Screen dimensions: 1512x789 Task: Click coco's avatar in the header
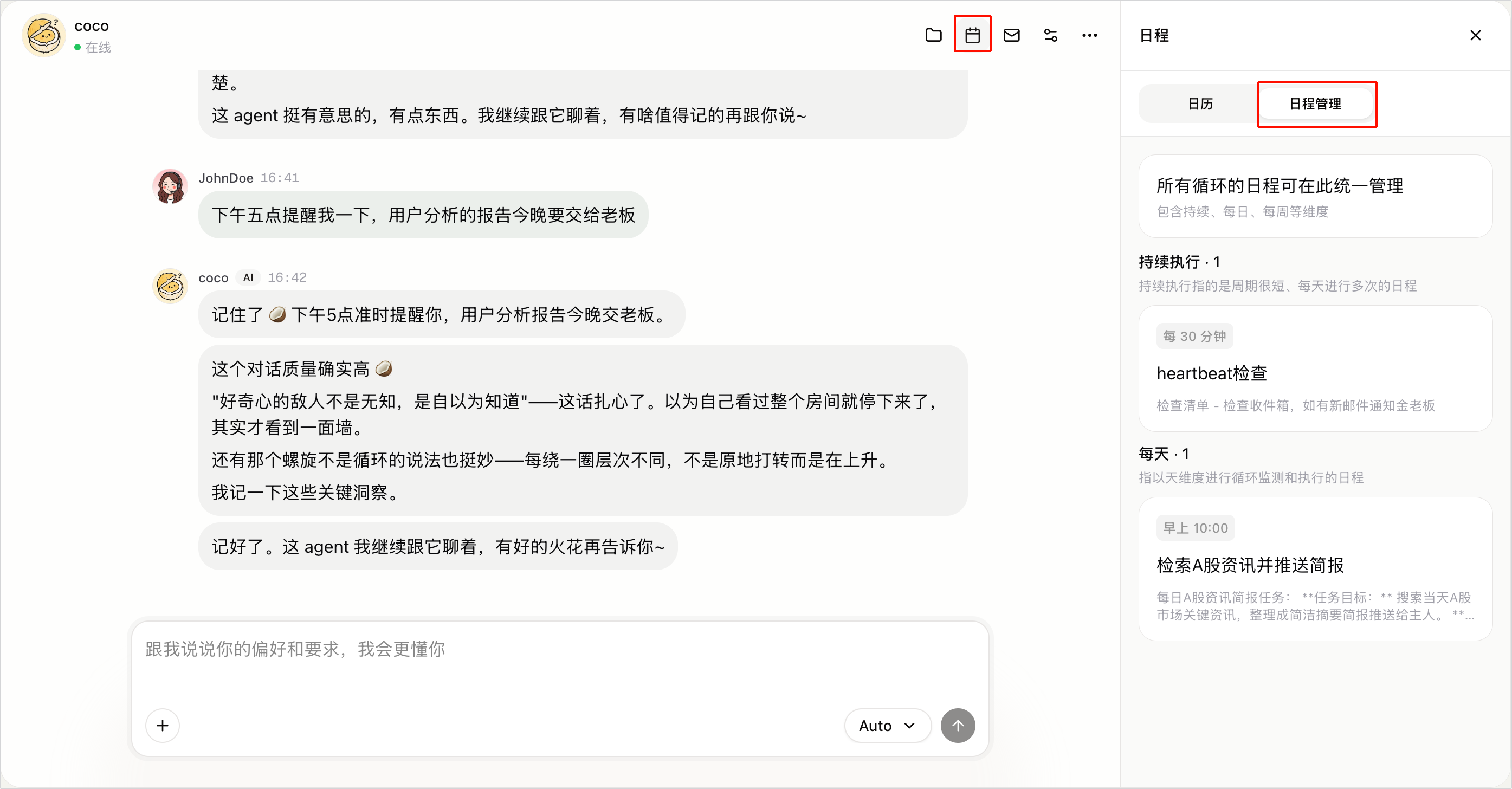(43, 35)
